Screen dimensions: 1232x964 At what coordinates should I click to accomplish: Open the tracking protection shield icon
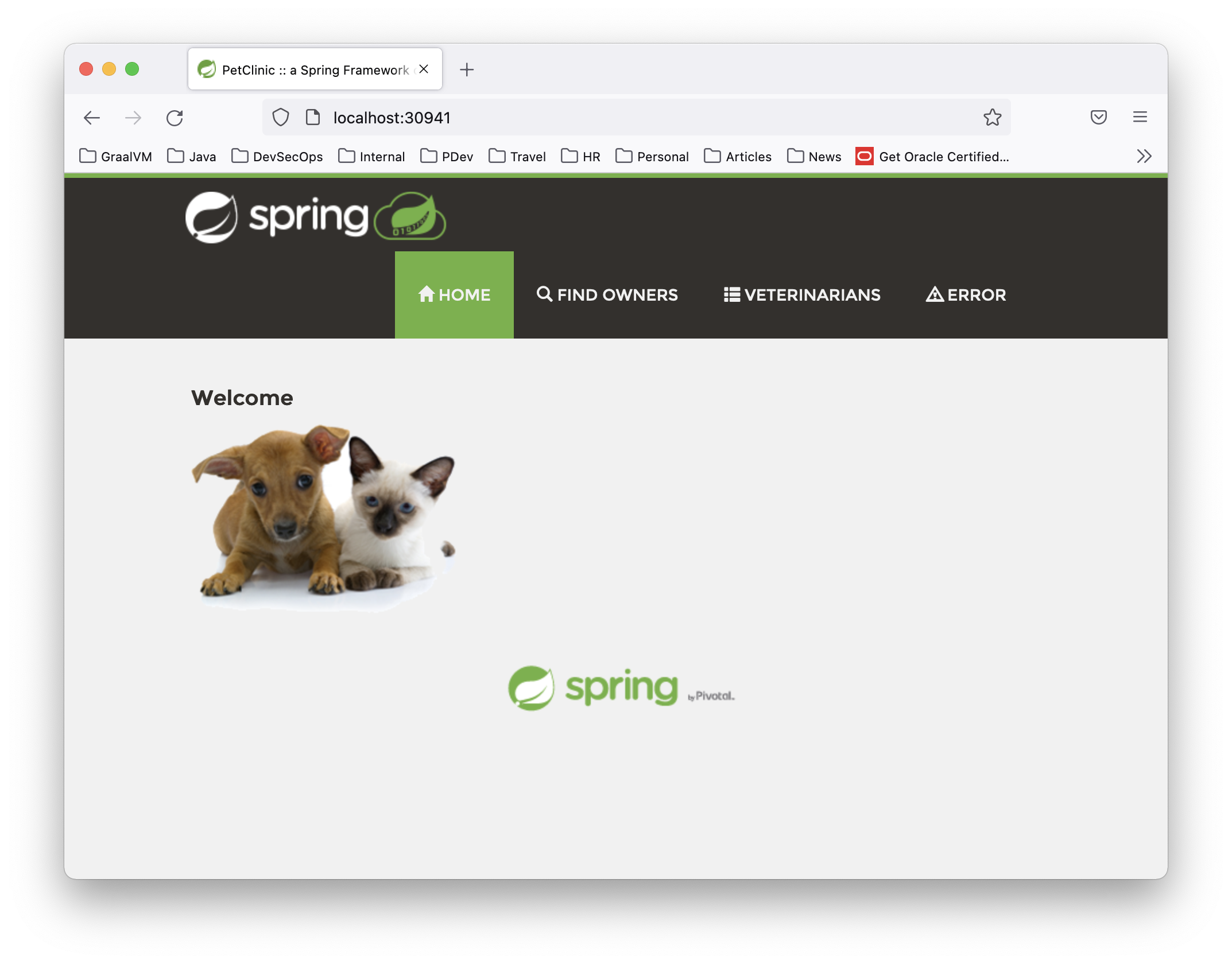[281, 118]
